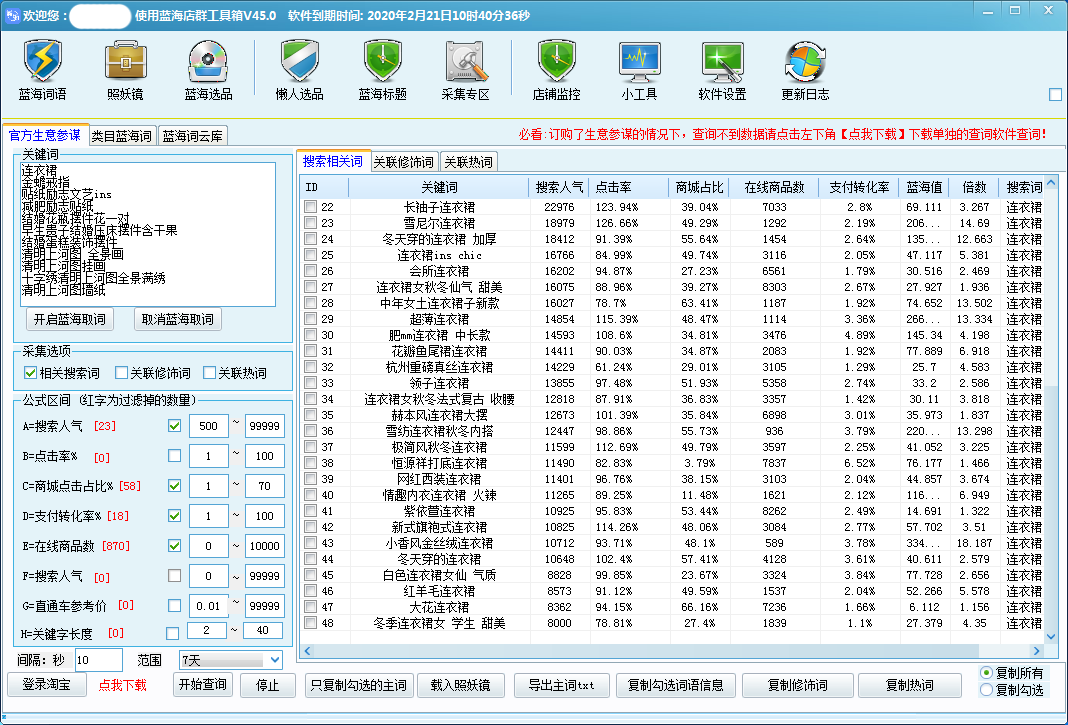Viewport: 1068px width, 725px height.
Task: Click the table's horizontal scrollbar left arrow
Action: pyautogui.click(x=307, y=651)
